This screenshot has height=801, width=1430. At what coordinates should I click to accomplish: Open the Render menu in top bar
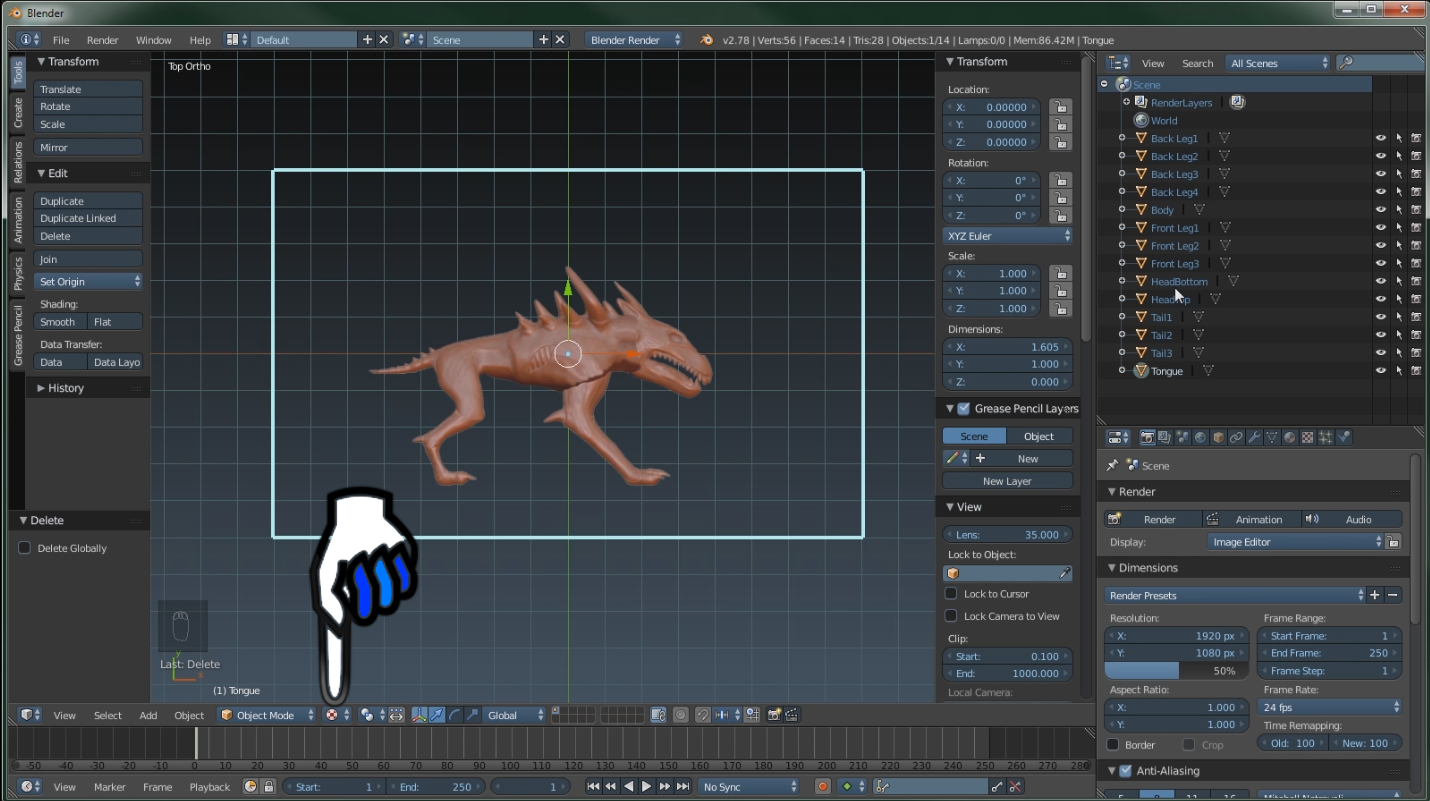(103, 40)
